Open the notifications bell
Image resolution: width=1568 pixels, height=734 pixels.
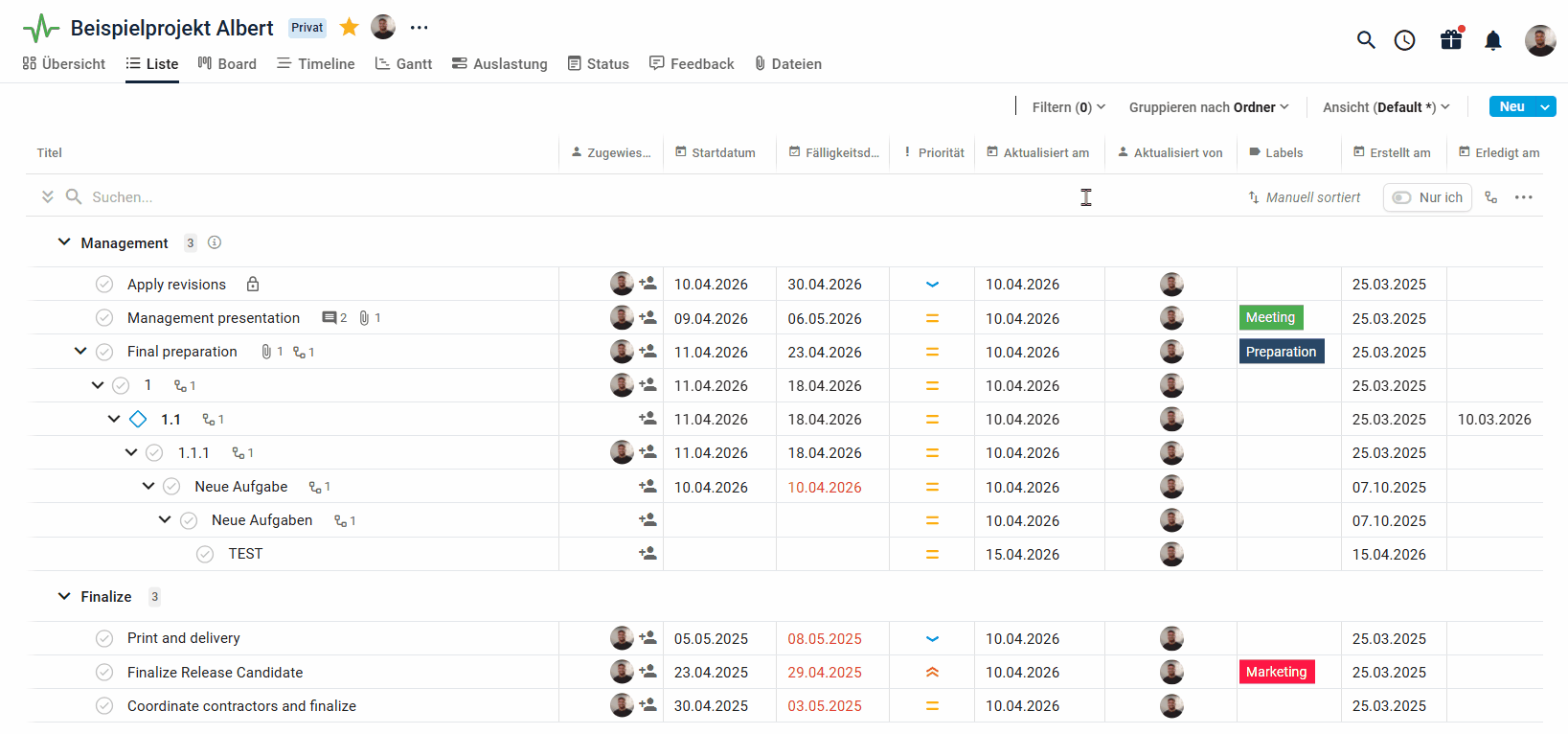pos(1492,40)
